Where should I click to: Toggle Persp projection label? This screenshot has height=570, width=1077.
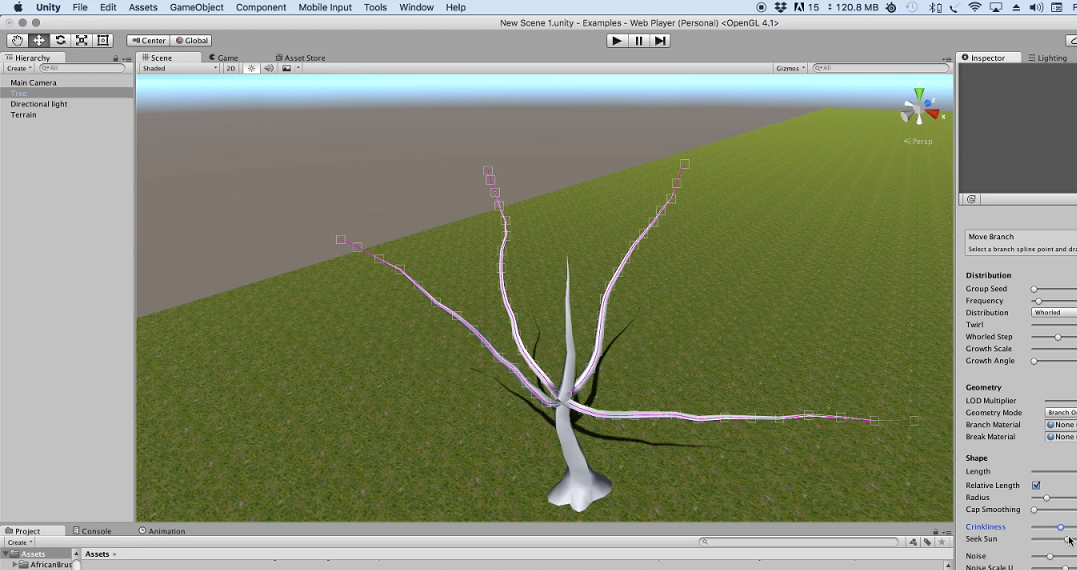click(918, 141)
